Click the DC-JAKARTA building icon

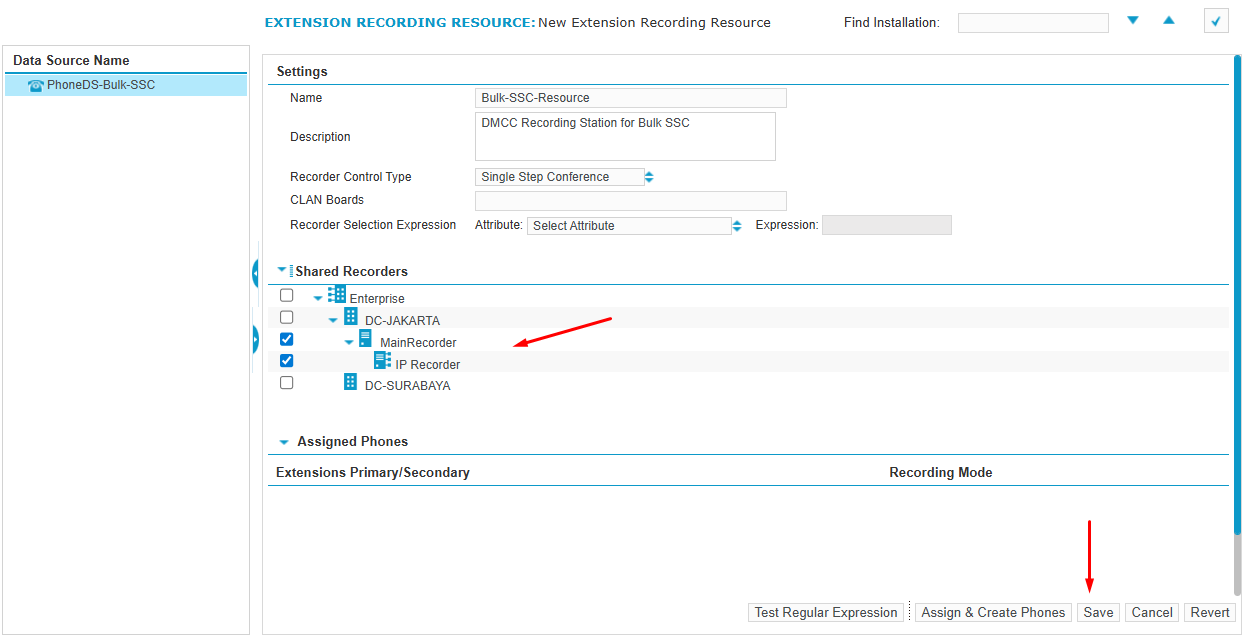pos(351,317)
